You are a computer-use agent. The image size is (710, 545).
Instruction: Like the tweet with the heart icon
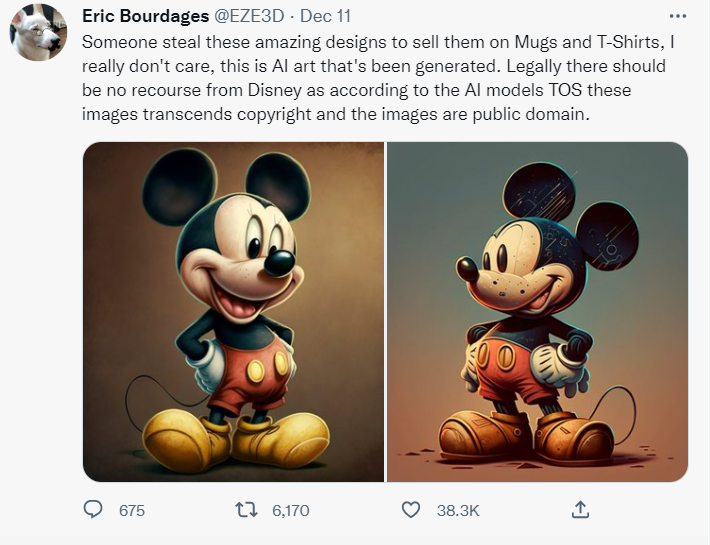[x=410, y=510]
